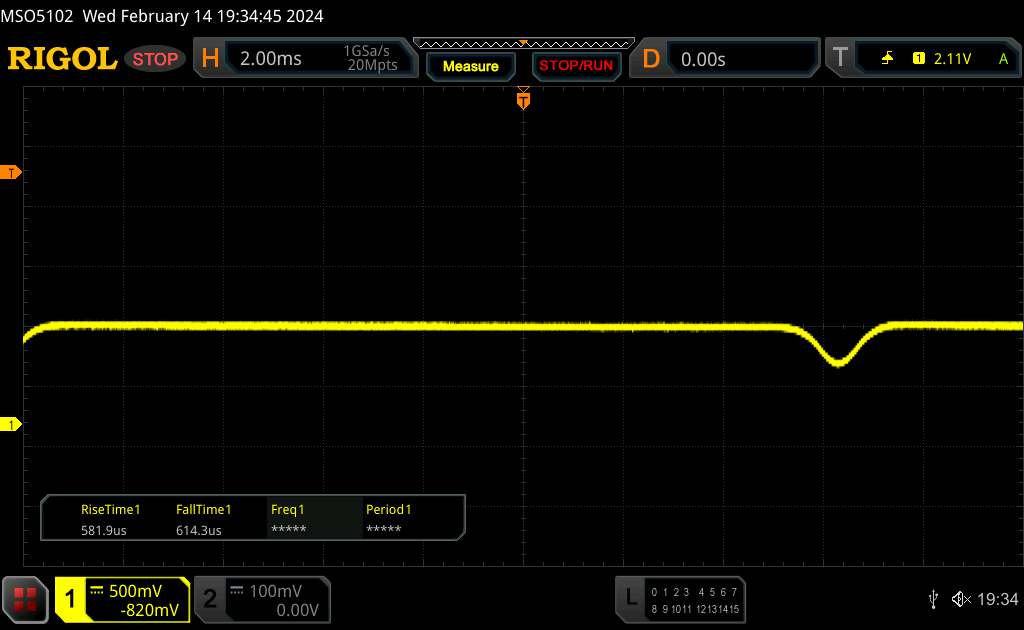The image size is (1024, 630).
Task: Click the channel 2 DC coupling icon
Action: [236, 590]
